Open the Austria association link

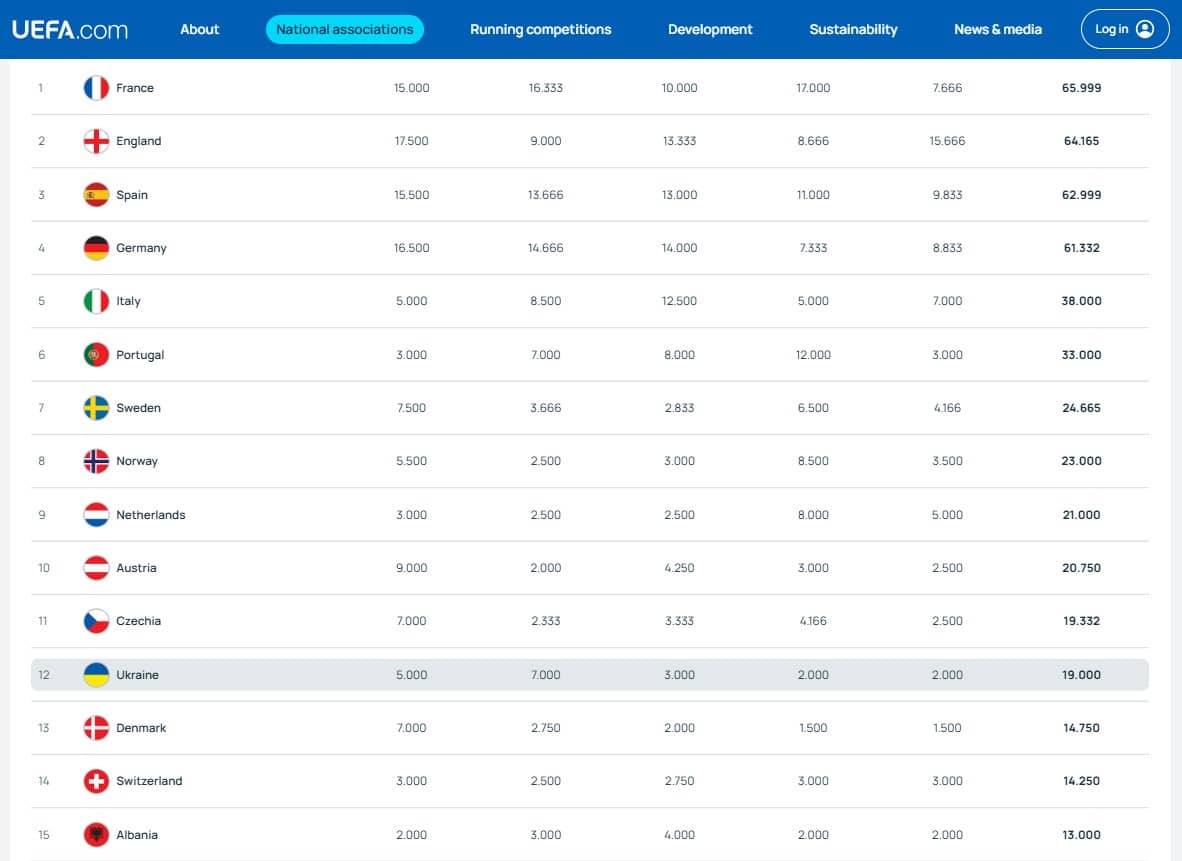(x=136, y=568)
